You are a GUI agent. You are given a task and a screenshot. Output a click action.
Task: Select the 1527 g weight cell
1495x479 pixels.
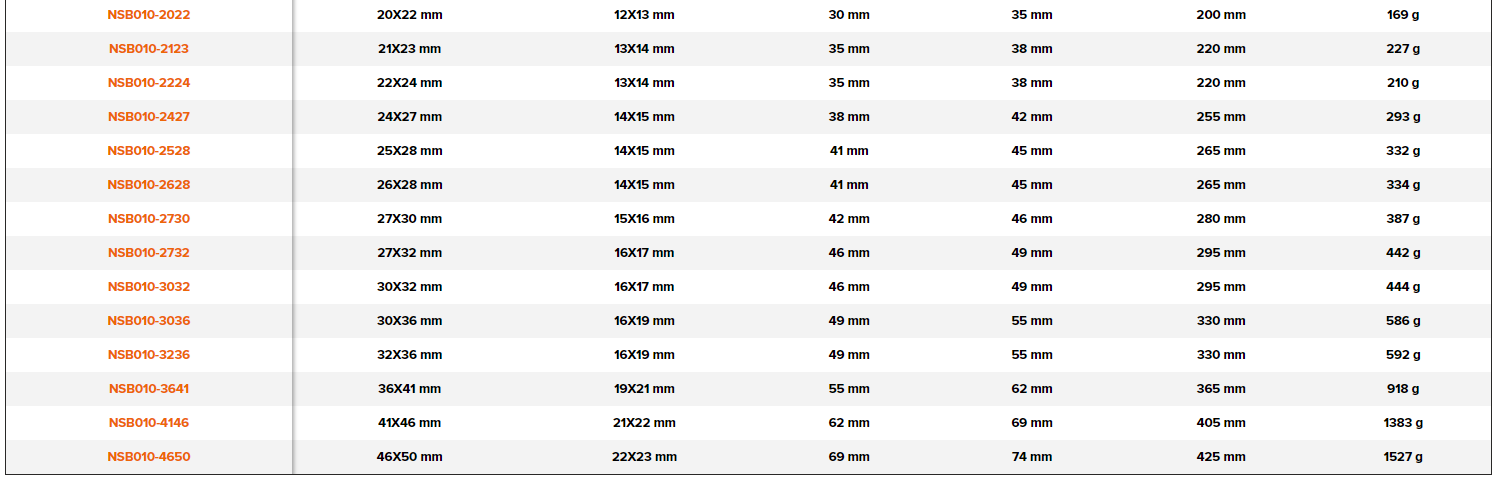(1403, 457)
